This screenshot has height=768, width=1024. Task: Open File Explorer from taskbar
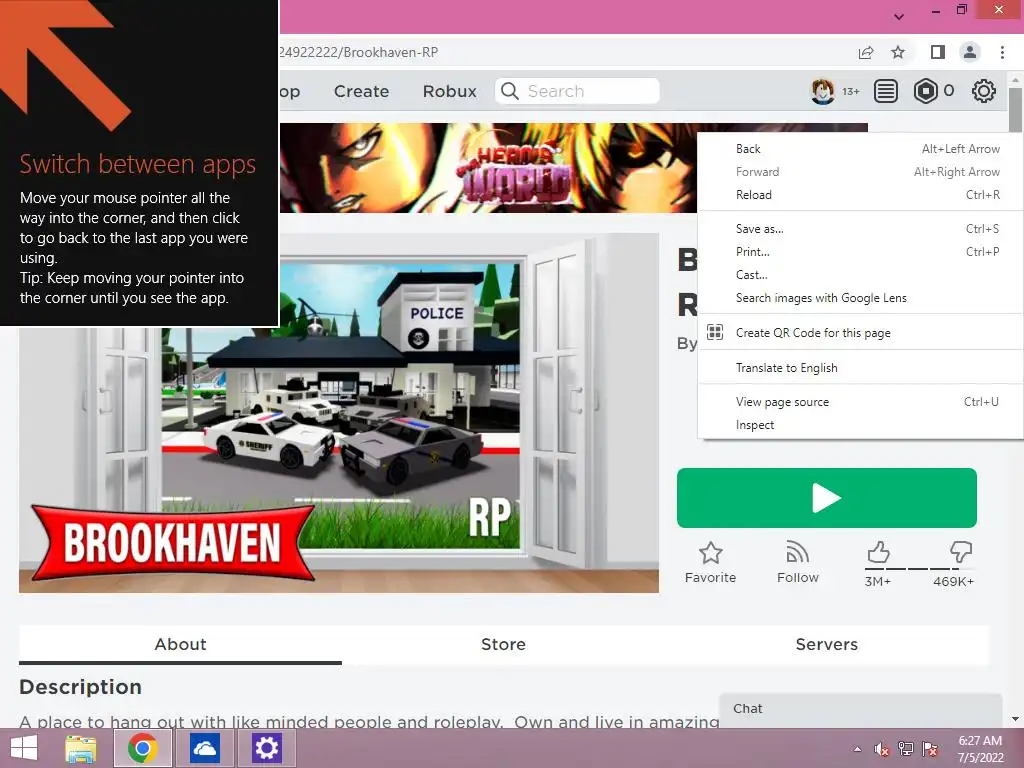[81, 748]
